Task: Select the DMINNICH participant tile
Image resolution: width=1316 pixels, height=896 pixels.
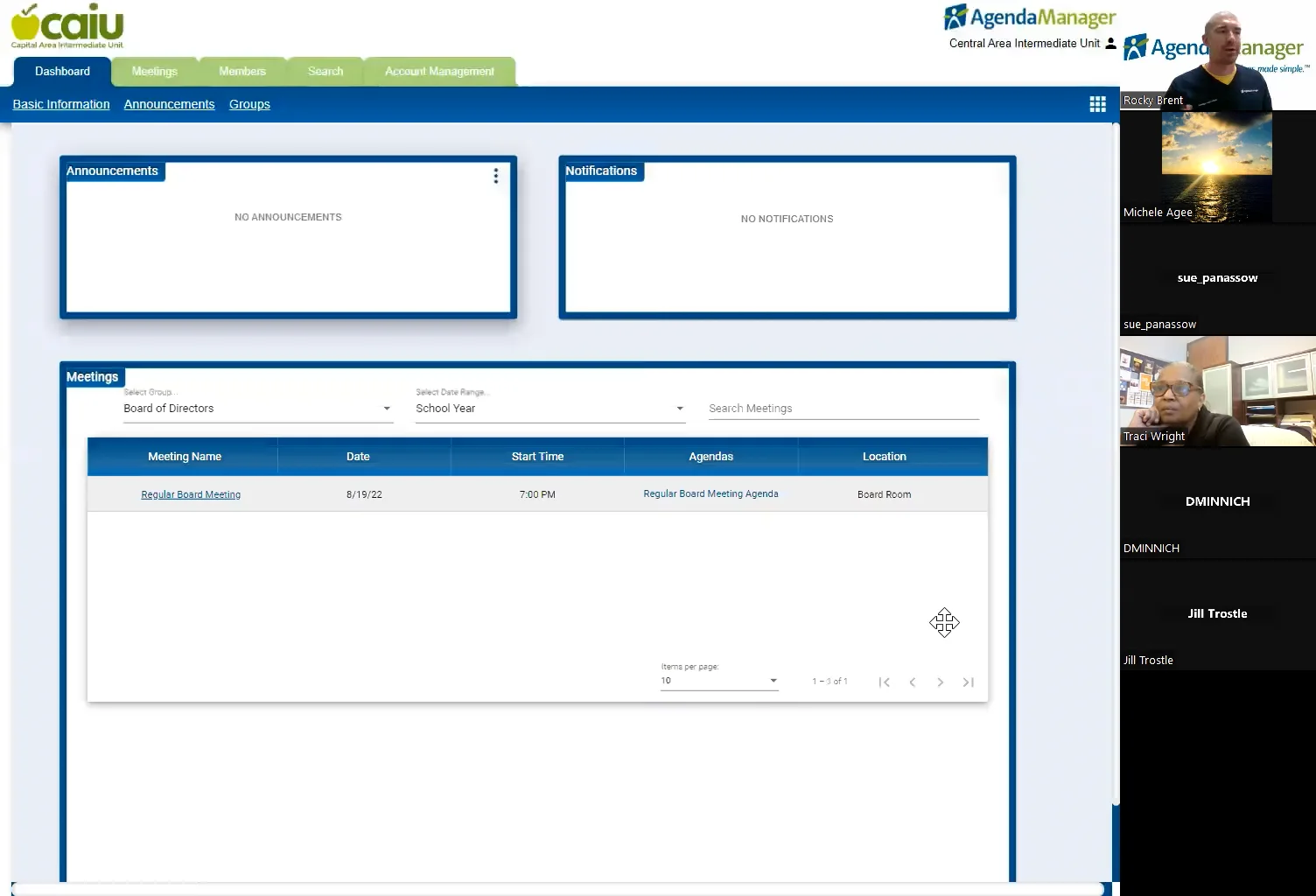Action: [x=1218, y=503]
